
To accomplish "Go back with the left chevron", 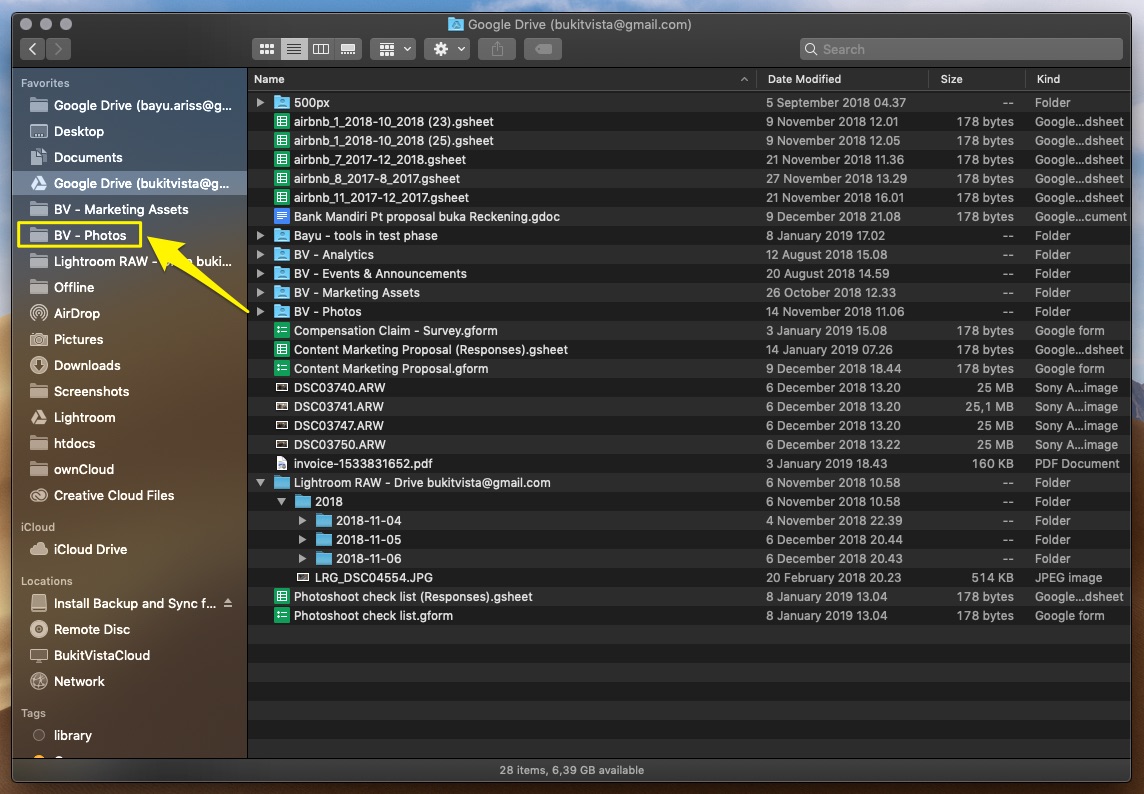I will coord(32,49).
